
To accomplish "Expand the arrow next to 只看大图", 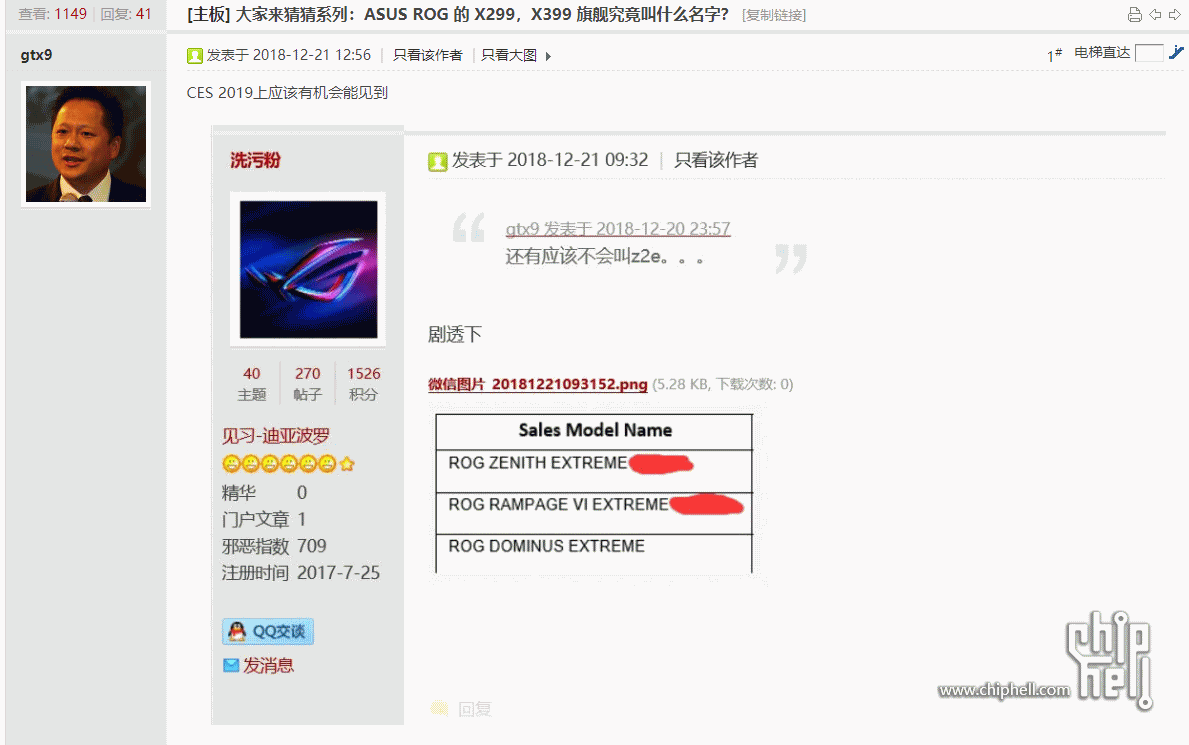I will [548, 56].
